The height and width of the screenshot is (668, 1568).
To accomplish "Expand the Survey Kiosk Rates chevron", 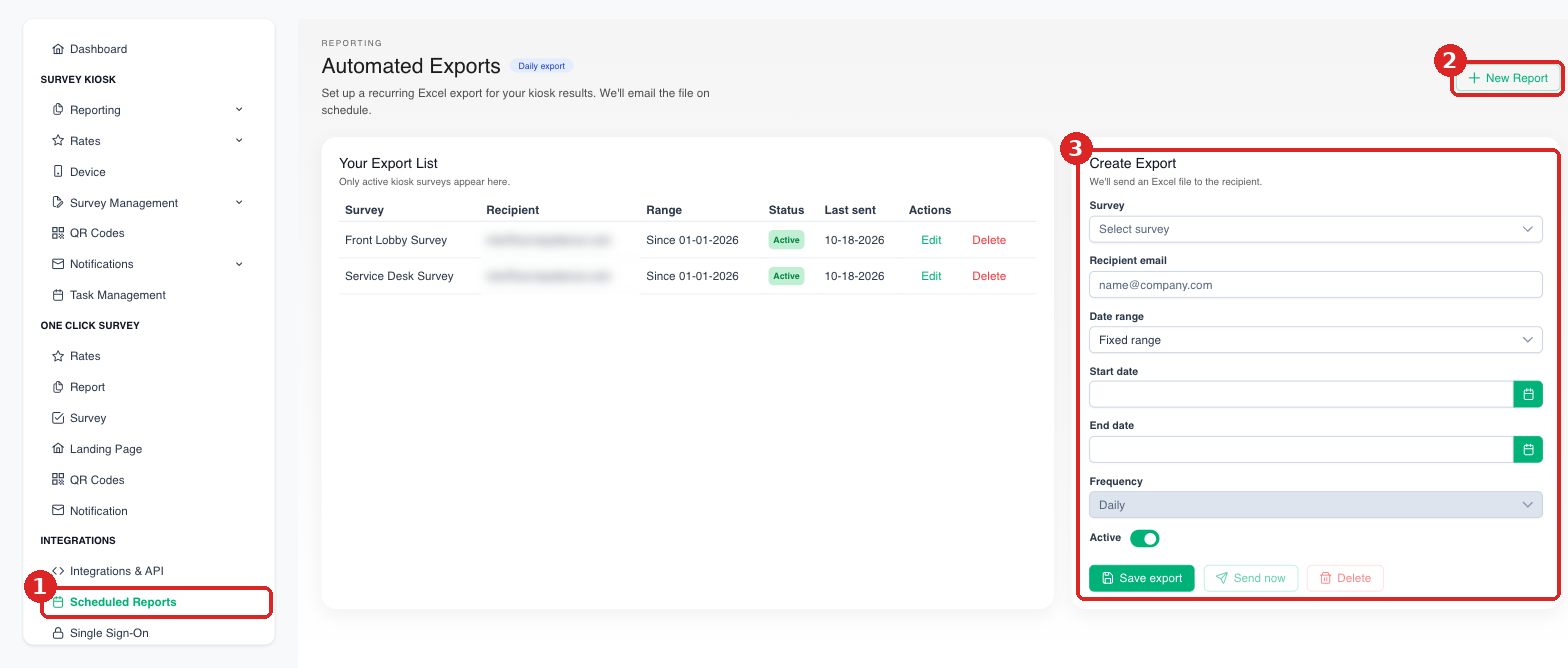I will tap(239, 140).
